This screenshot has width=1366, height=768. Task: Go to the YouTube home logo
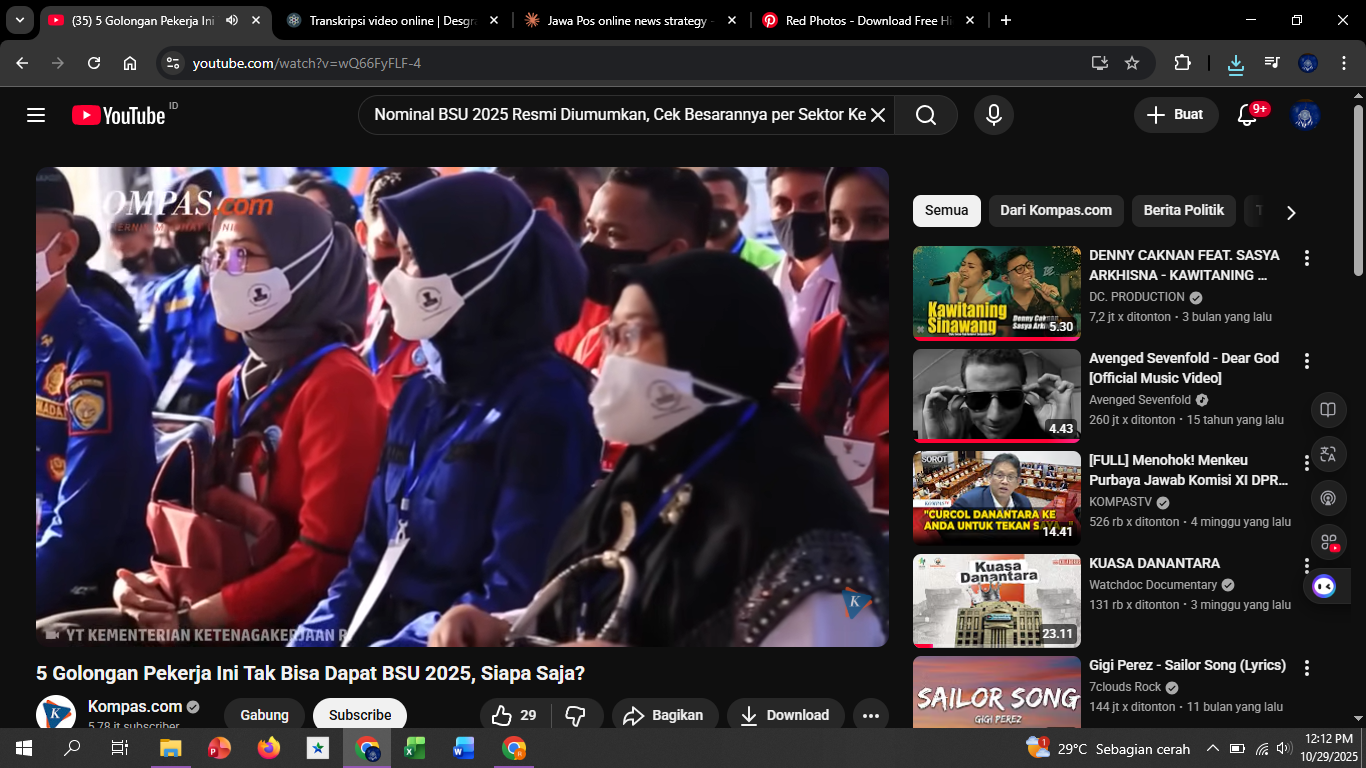[x=118, y=115]
